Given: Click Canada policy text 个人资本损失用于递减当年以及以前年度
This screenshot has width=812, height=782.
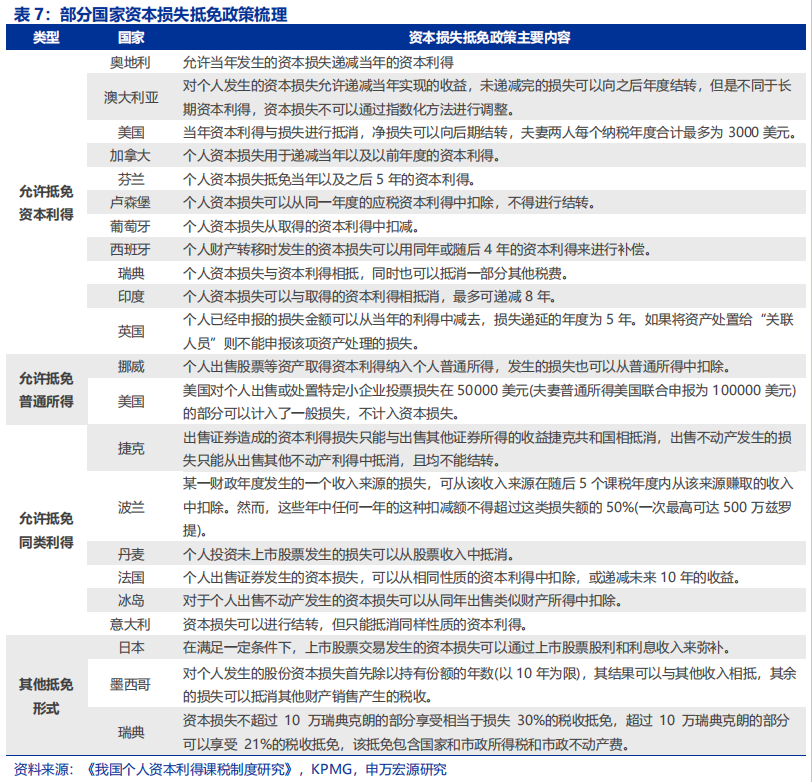Looking at the screenshot, I should coord(341,155).
